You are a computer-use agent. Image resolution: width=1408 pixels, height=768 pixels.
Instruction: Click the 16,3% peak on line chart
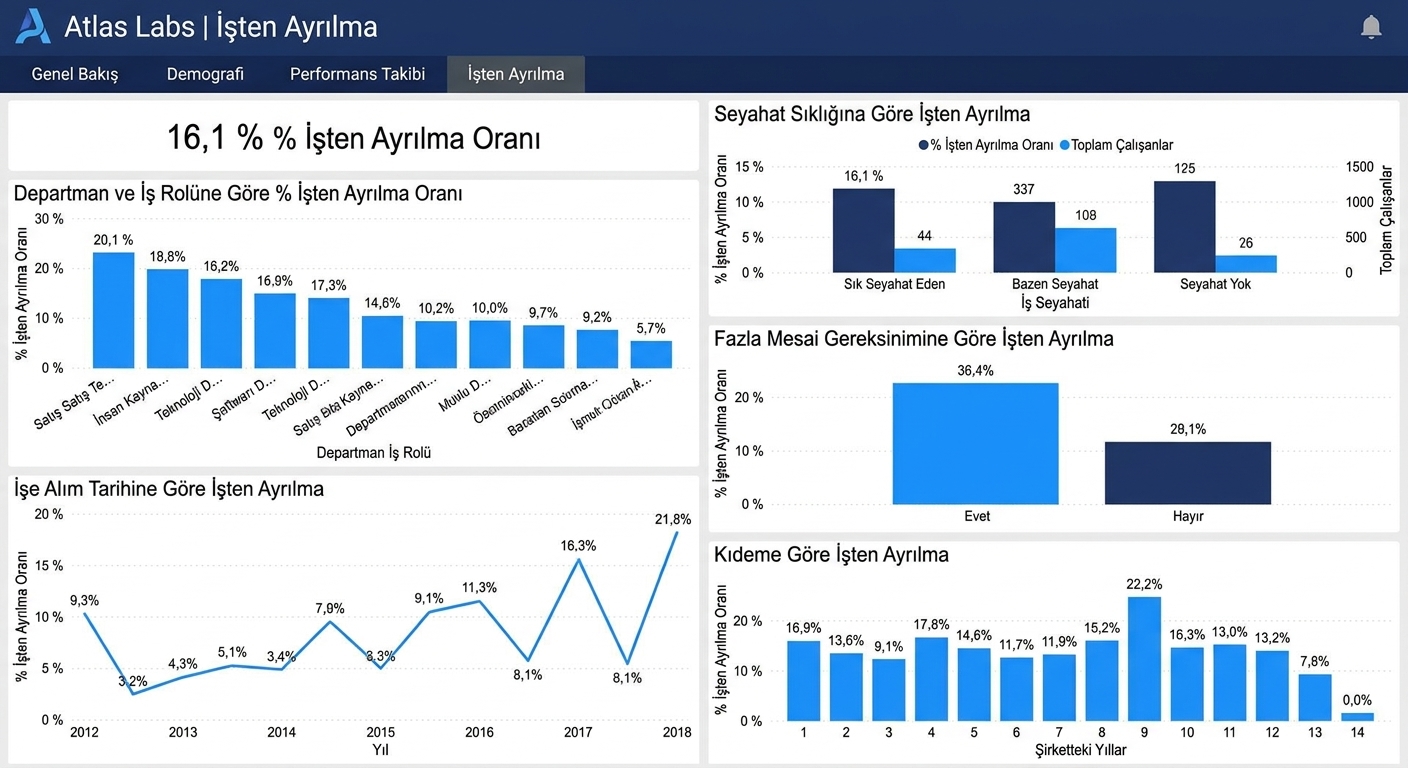(578, 559)
